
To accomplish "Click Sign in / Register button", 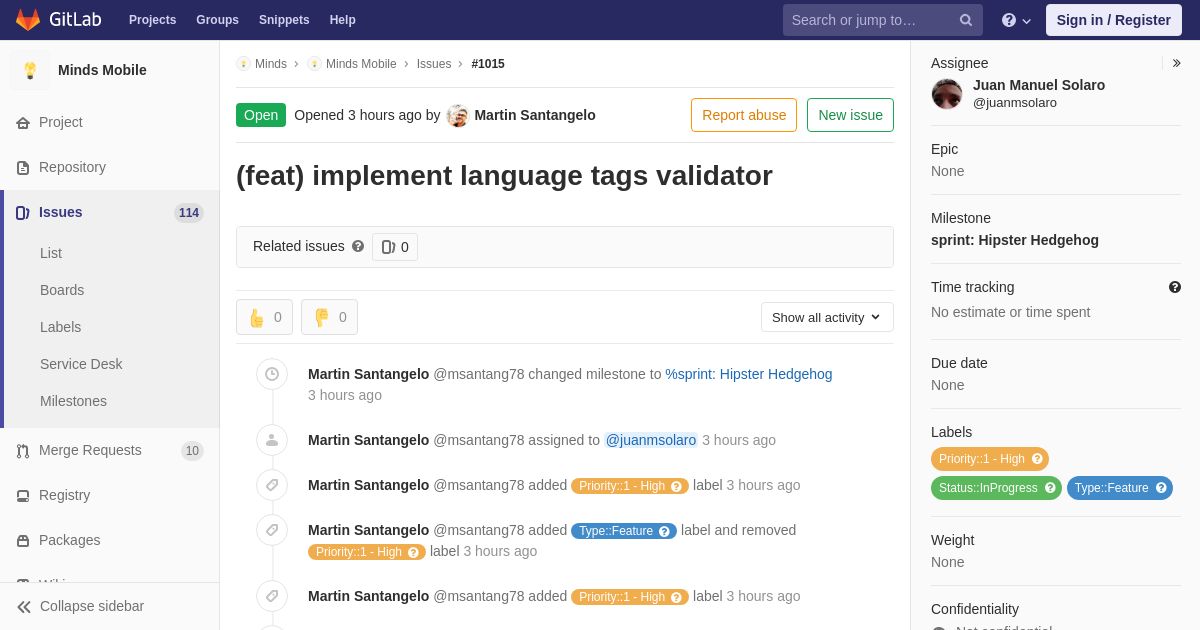I will pyautogui.click(x=1114, y=20).
